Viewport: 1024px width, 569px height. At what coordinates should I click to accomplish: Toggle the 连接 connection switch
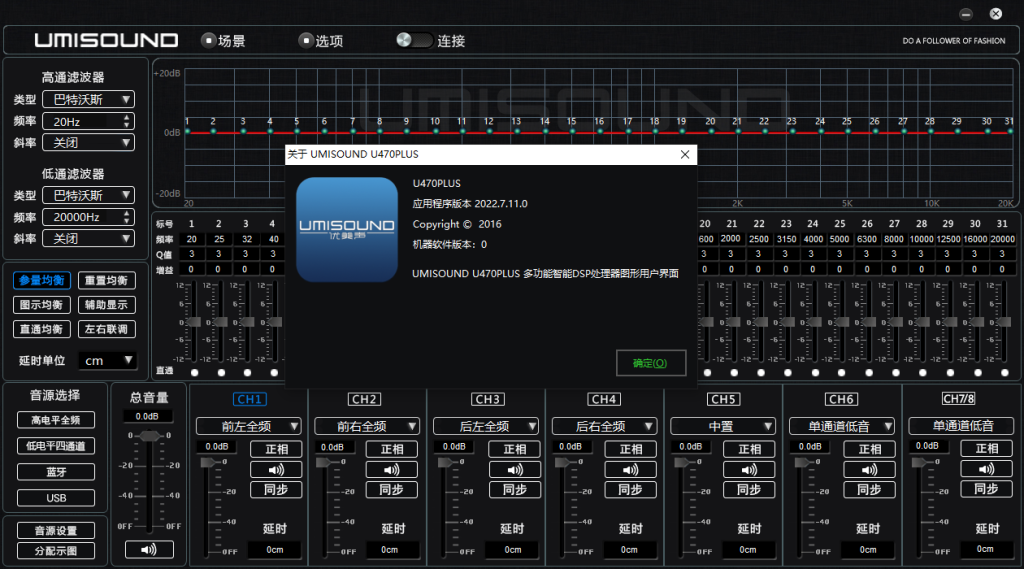(415, 41)
